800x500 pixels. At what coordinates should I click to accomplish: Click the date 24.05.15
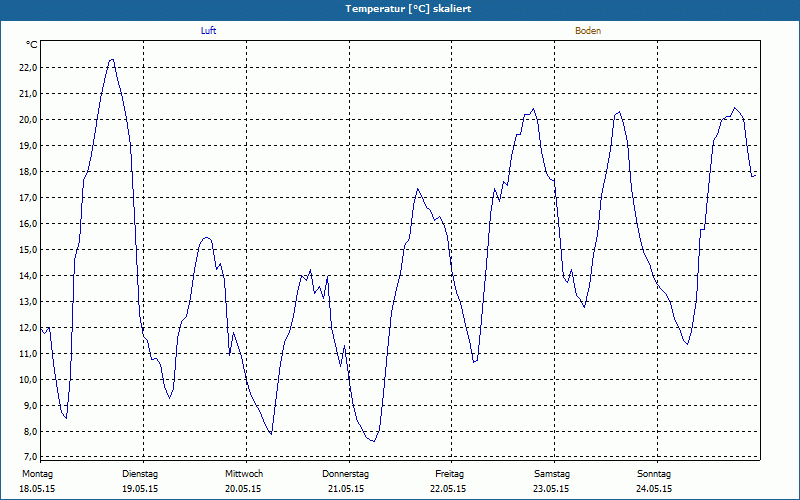click(x=654, y=489)
